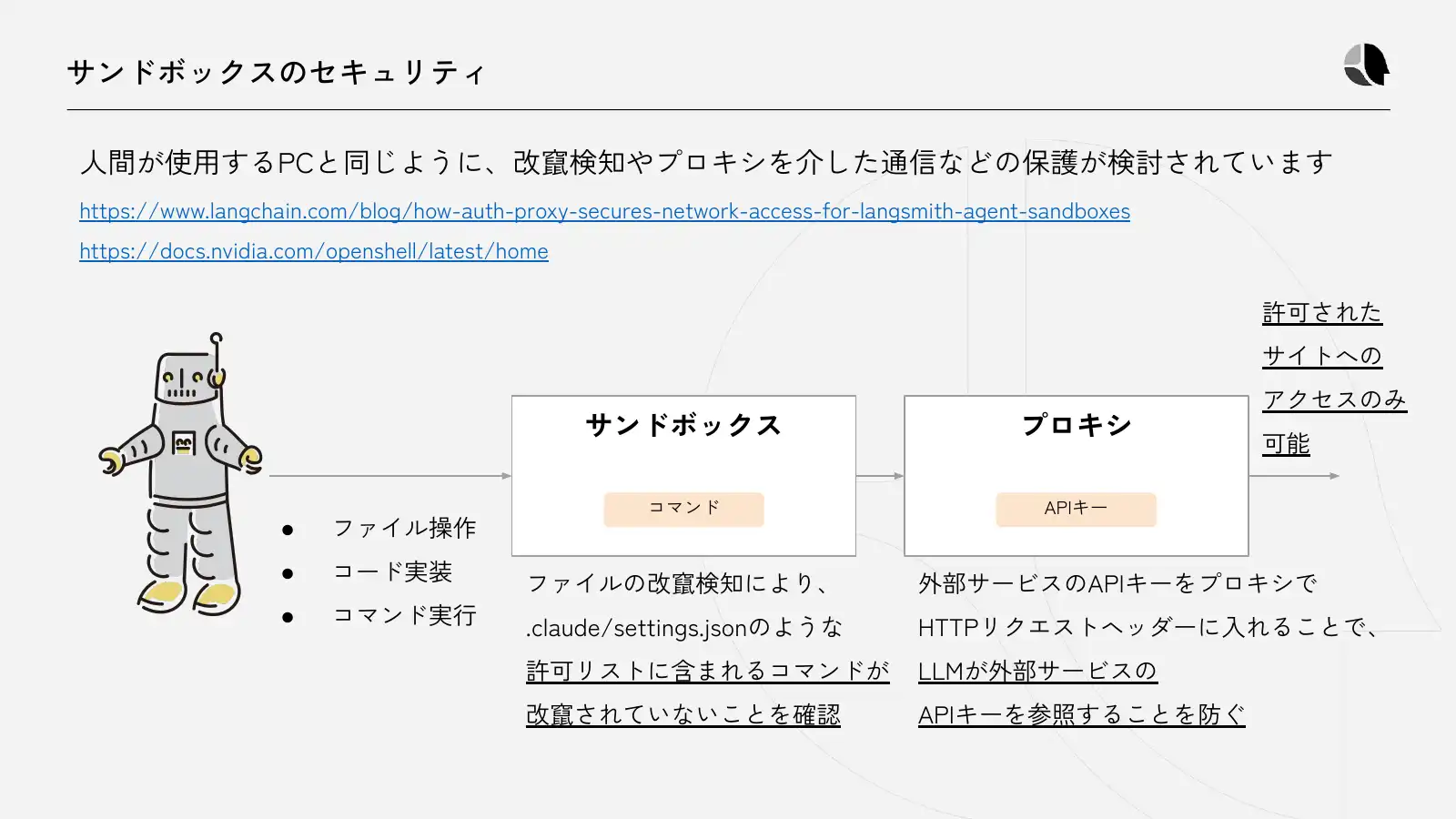Click the bullet text コード実装
Image resolution: width=1456 pixels, height=819 pixels.
(x=393, y=571)
